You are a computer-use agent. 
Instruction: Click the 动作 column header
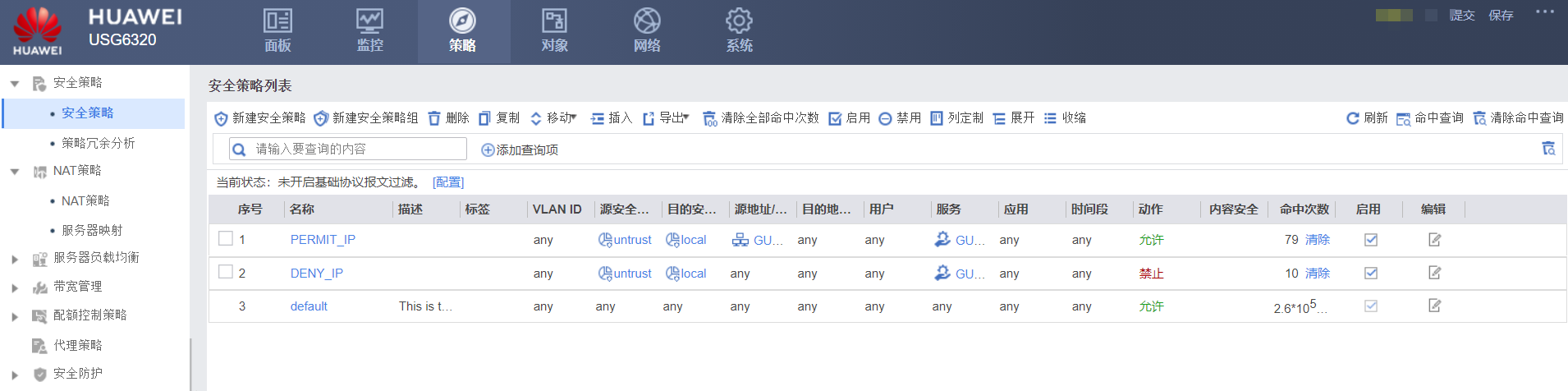click(1151, 209)
